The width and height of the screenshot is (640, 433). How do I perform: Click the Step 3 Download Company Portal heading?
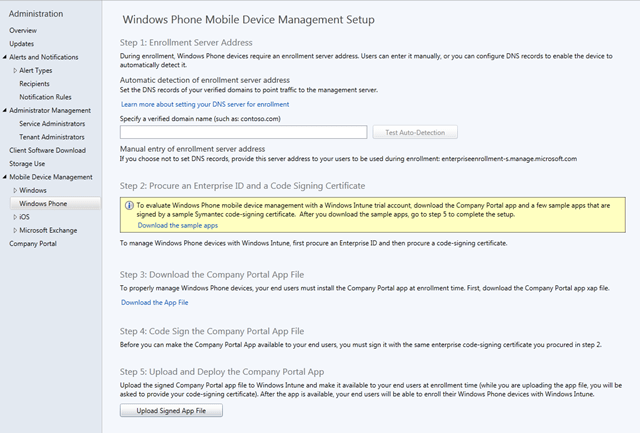coord(212,275)
